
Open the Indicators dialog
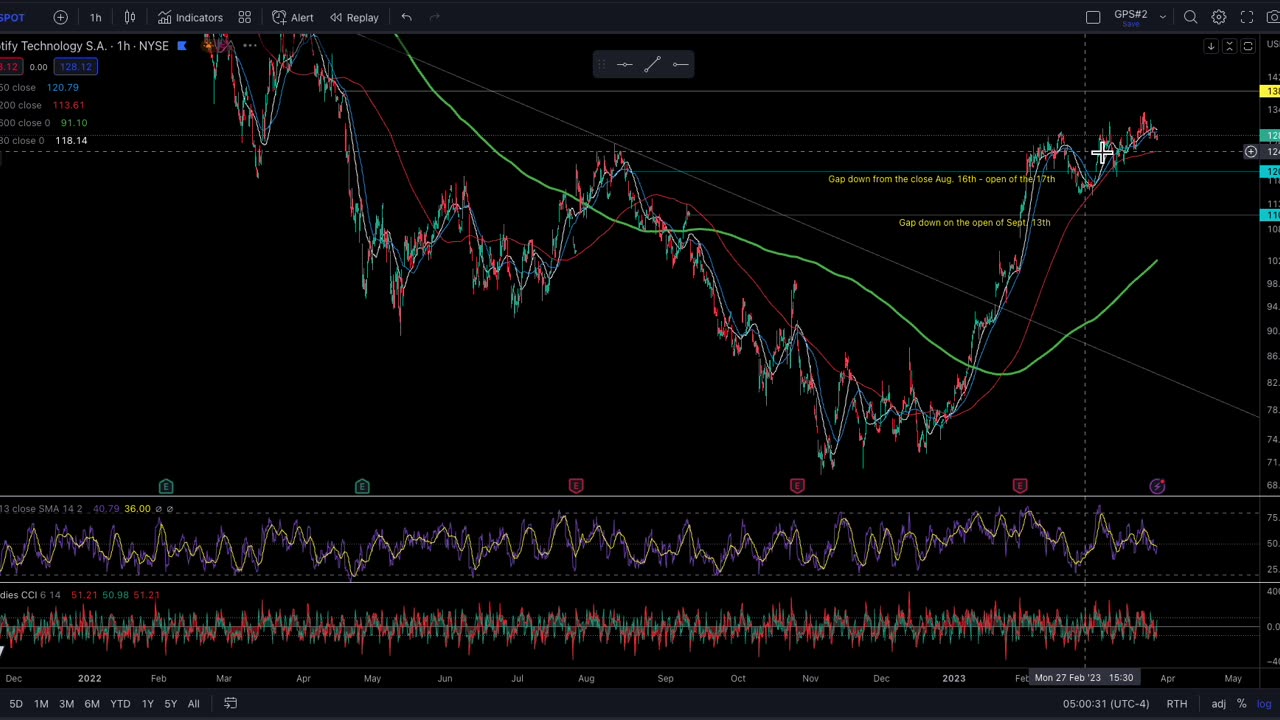(190, 17)
